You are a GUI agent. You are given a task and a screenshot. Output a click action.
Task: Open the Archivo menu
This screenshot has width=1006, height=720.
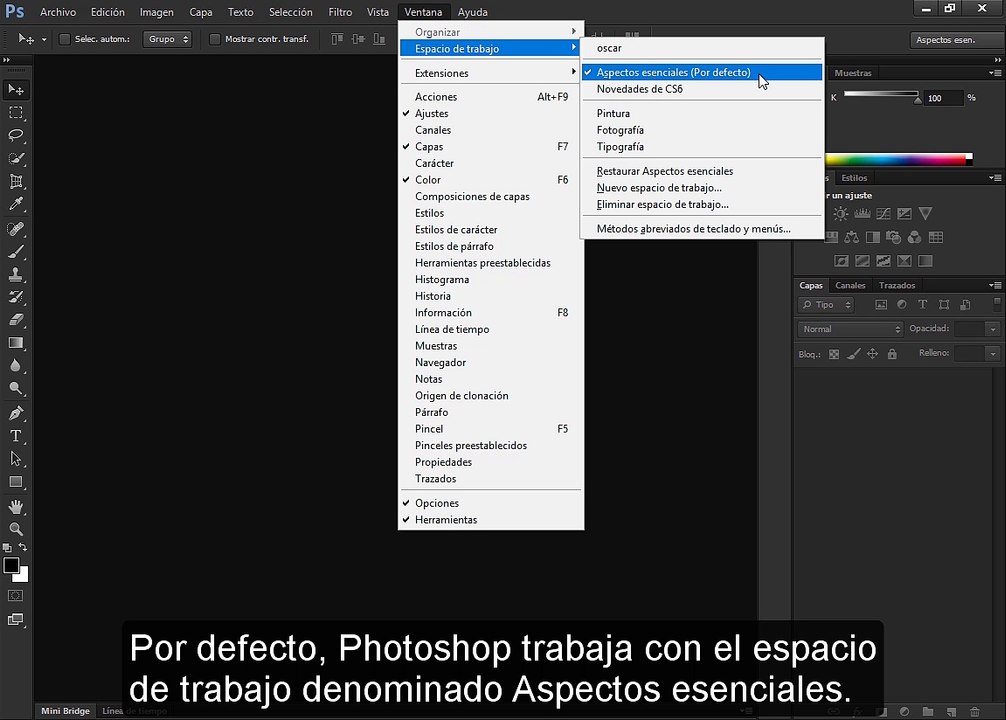coord(58,12)
